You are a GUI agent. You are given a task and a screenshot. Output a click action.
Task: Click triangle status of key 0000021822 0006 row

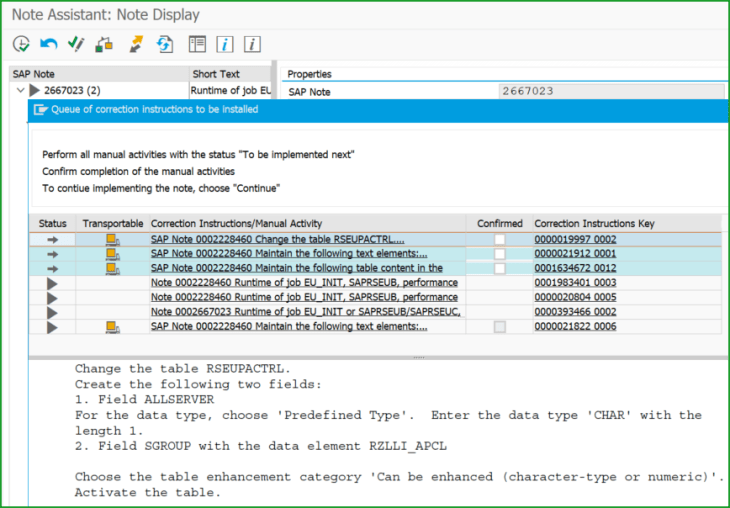(x=52, y=327)
